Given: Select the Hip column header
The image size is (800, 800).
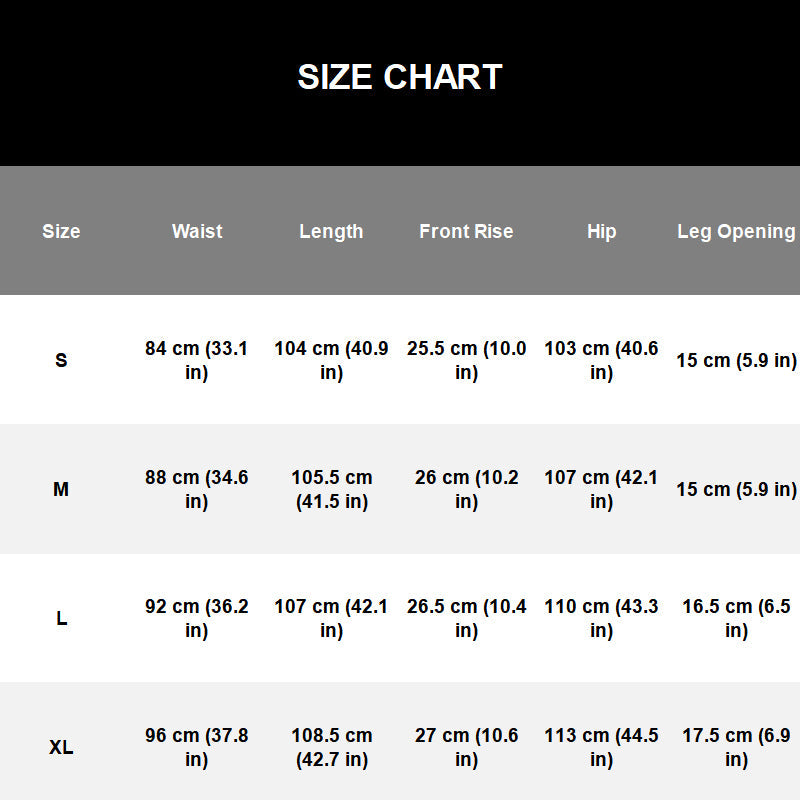Looking at the screenshot, I should click(602, 232).
